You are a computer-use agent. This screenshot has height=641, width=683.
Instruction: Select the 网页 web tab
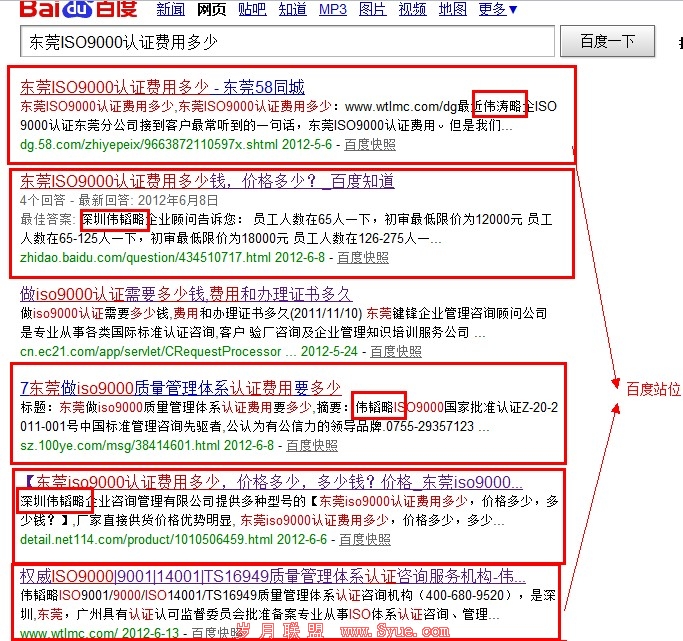(211, 9)
